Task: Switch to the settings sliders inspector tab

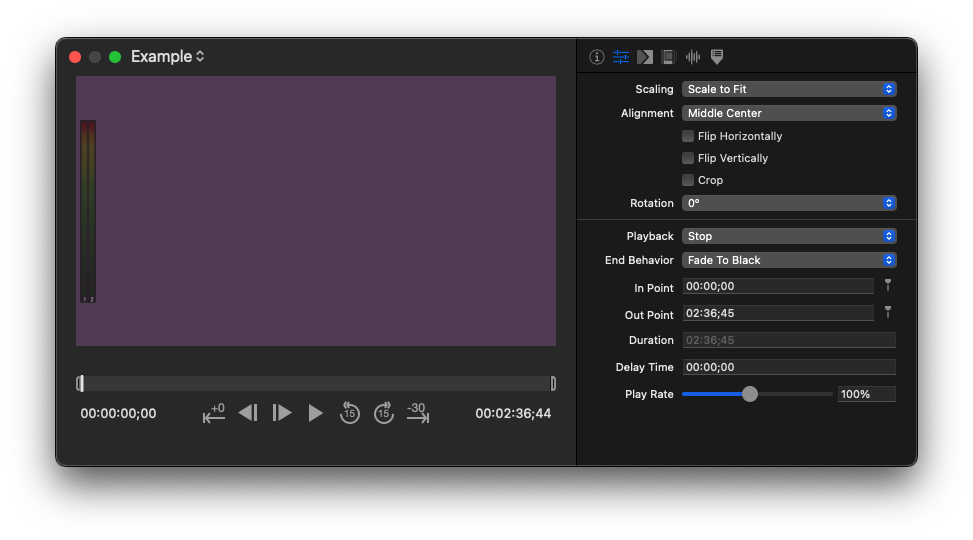Action: [621, 57]
